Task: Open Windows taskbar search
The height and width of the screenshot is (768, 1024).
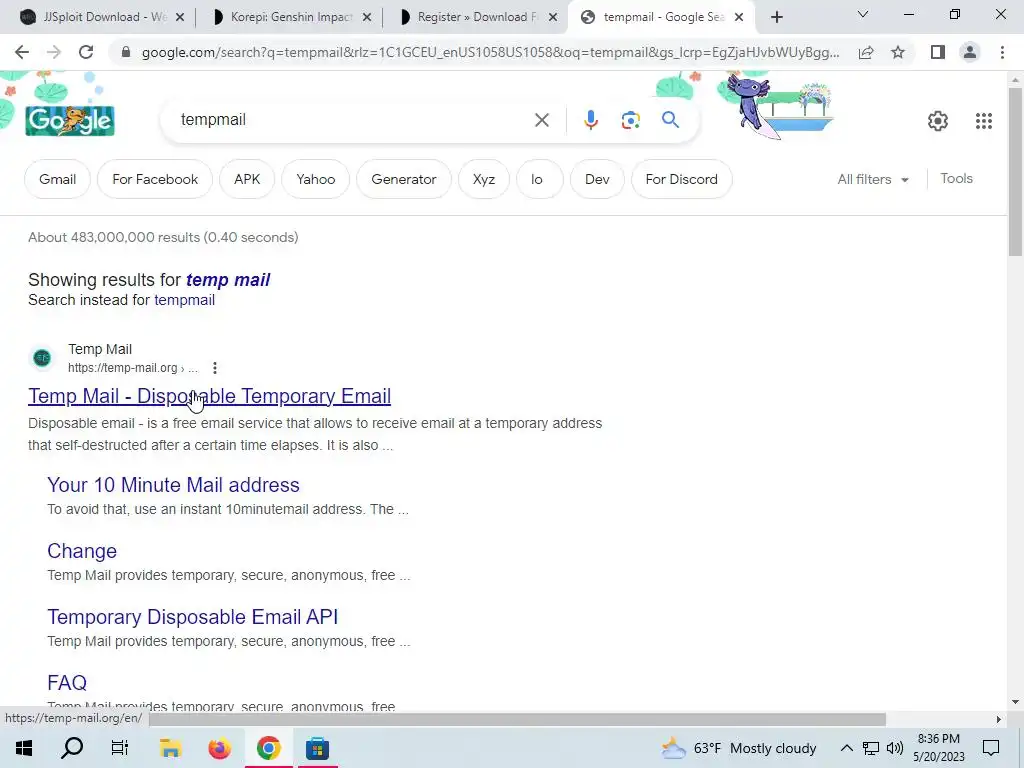Action: click(x=72, y=748)
